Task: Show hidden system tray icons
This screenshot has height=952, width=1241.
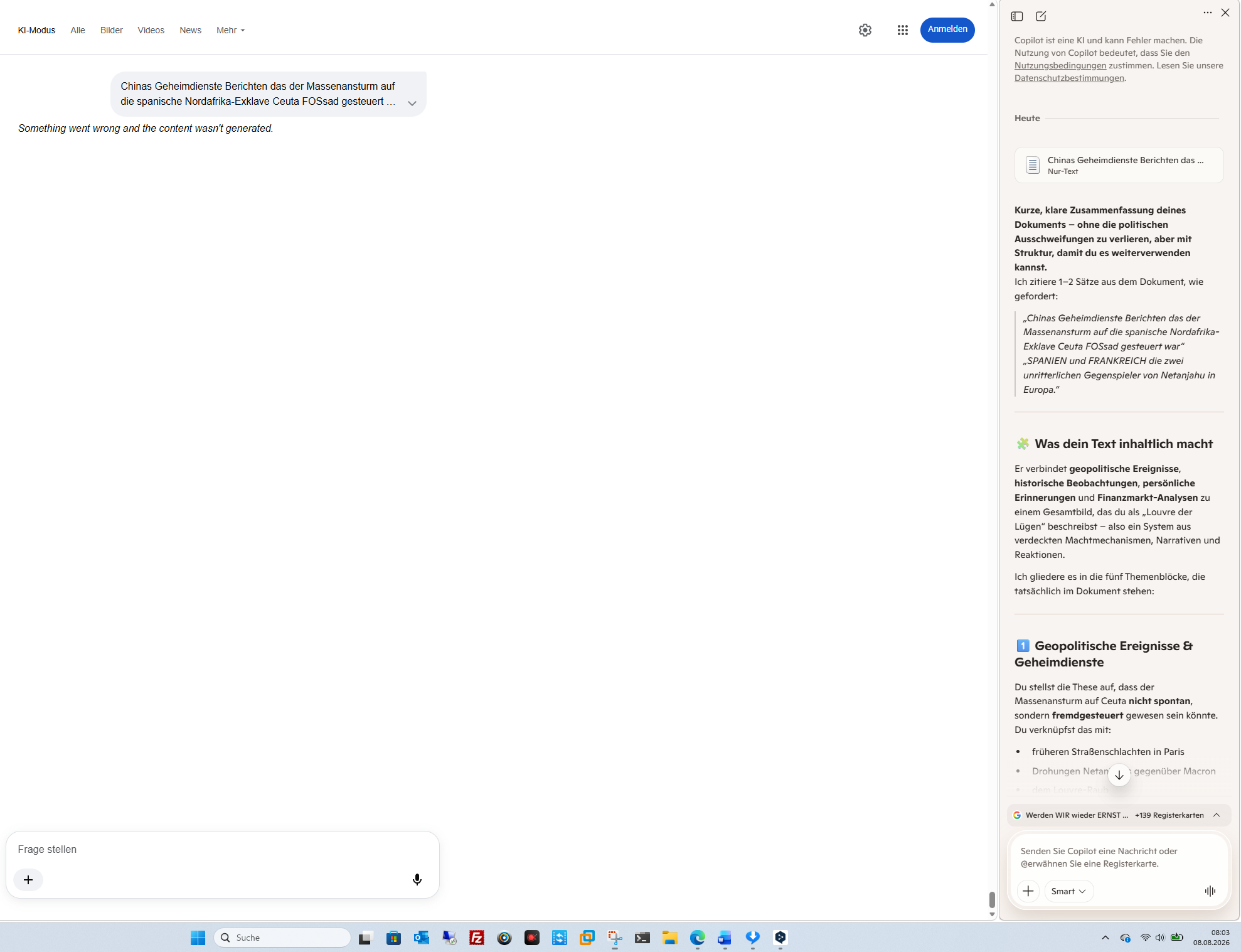Action: [x=1105, y=938]
